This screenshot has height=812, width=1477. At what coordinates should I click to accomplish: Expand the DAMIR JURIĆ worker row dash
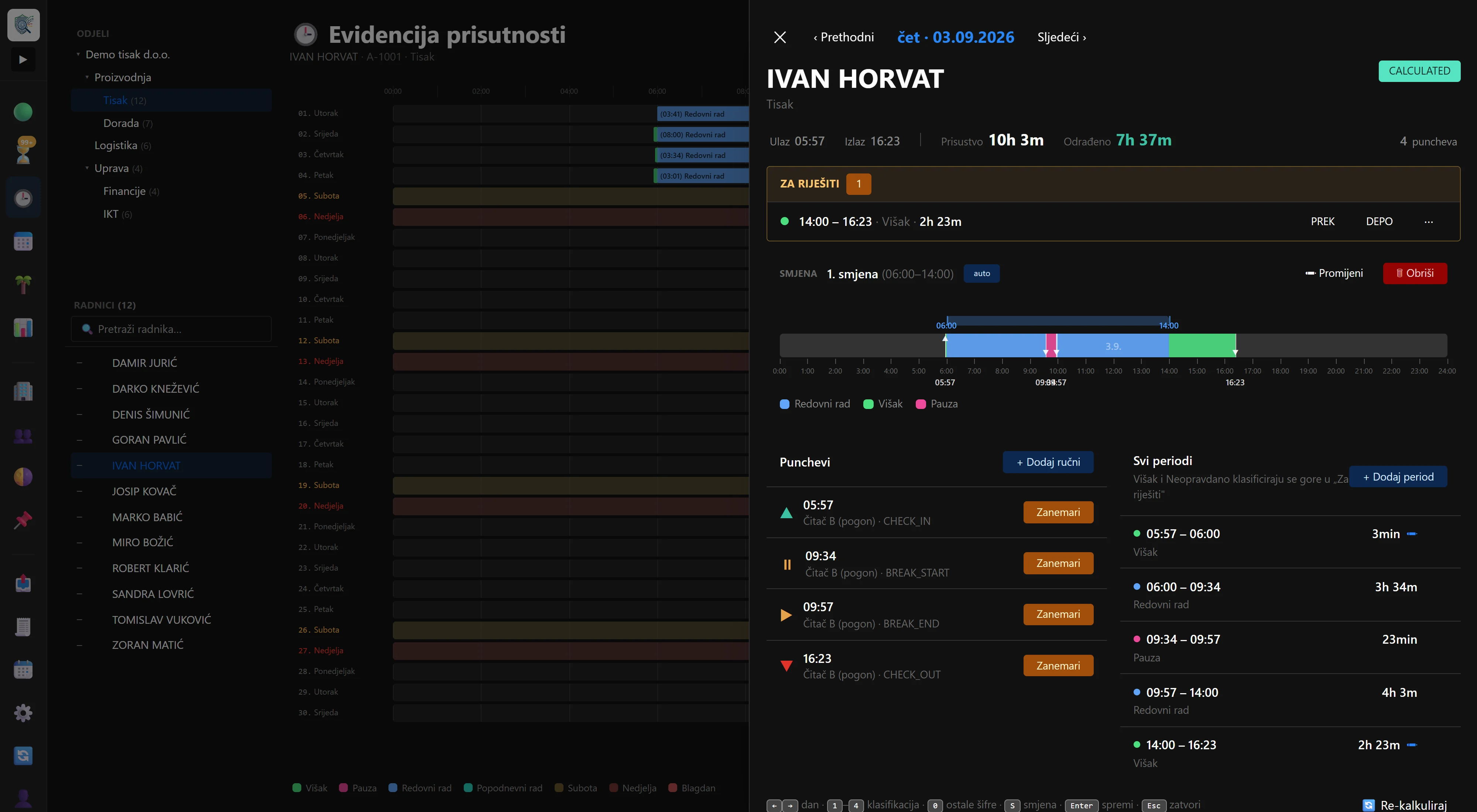pos(80,363)
